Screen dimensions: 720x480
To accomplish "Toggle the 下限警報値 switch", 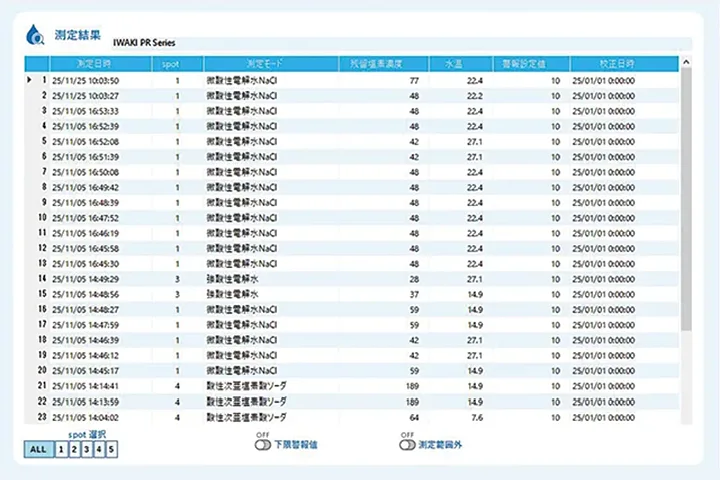I will [x=265, y=445].
